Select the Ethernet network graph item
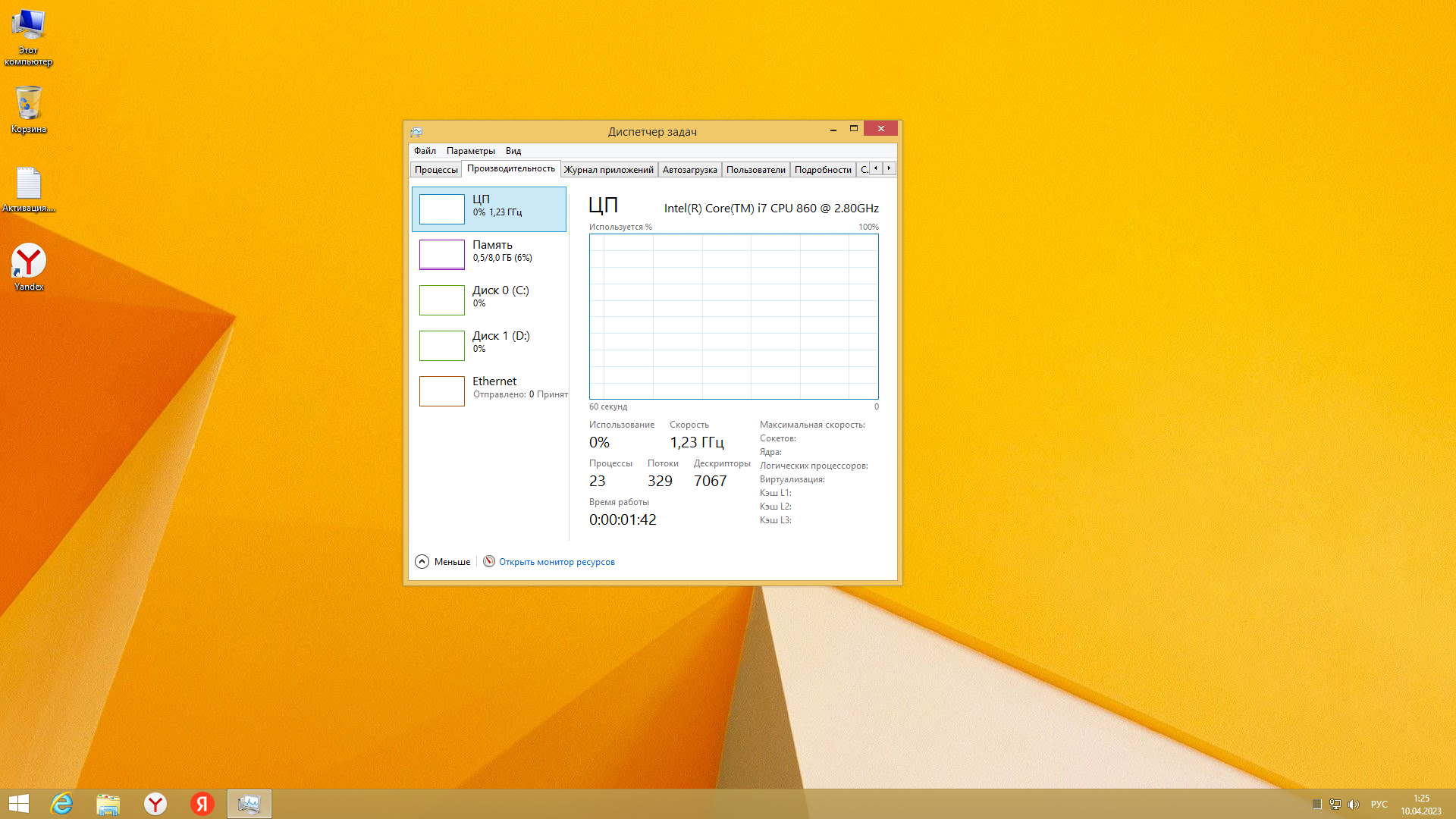 pos(488,391)
